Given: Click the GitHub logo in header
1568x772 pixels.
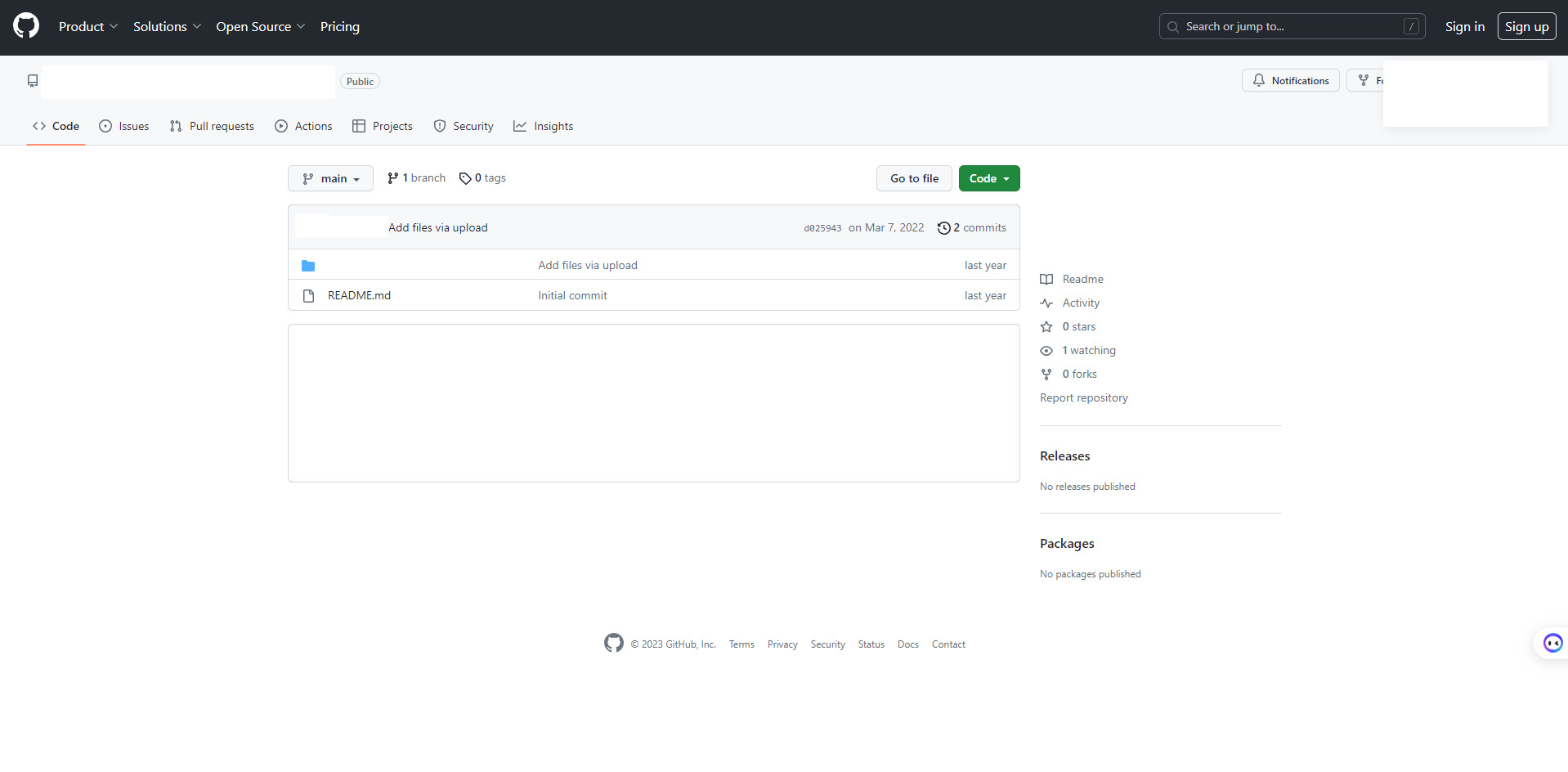Looking at the screenshot, I should [26, 26].
